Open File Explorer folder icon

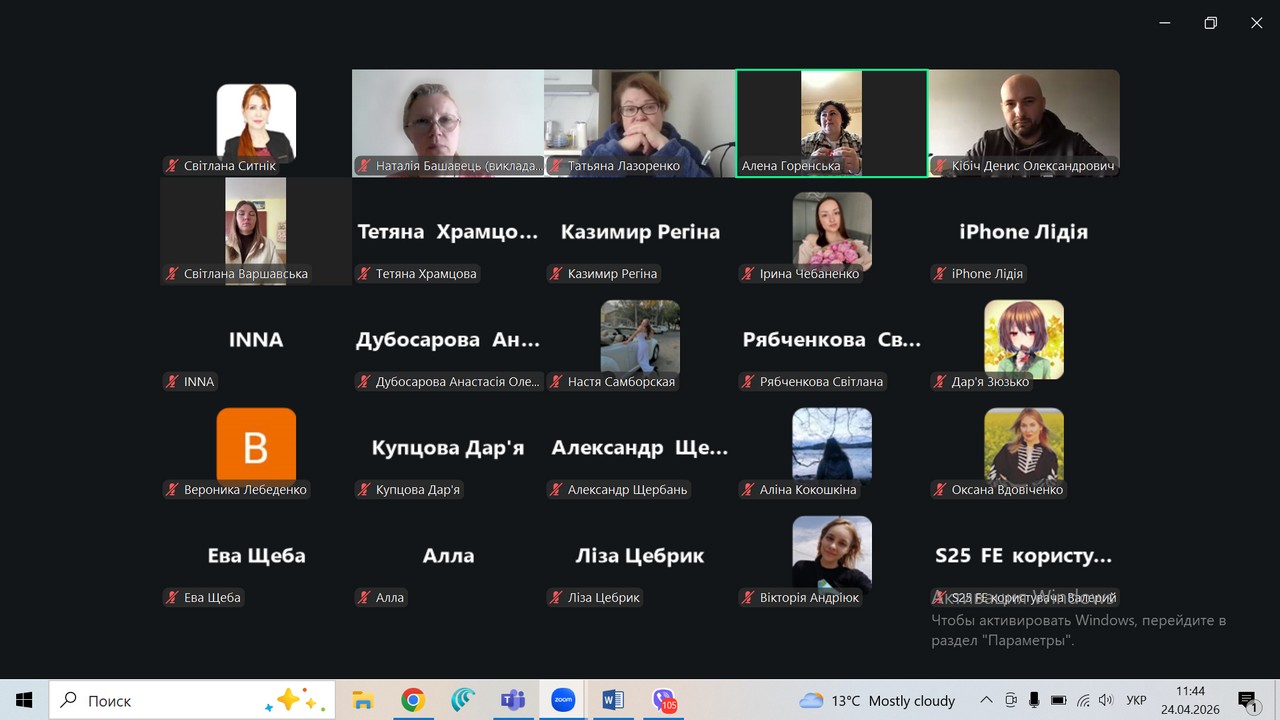[x=363, y=700]
